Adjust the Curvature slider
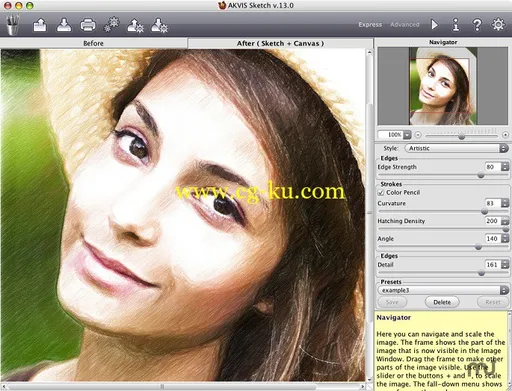This screenshot has width=512, height=391. coord(484,211)
